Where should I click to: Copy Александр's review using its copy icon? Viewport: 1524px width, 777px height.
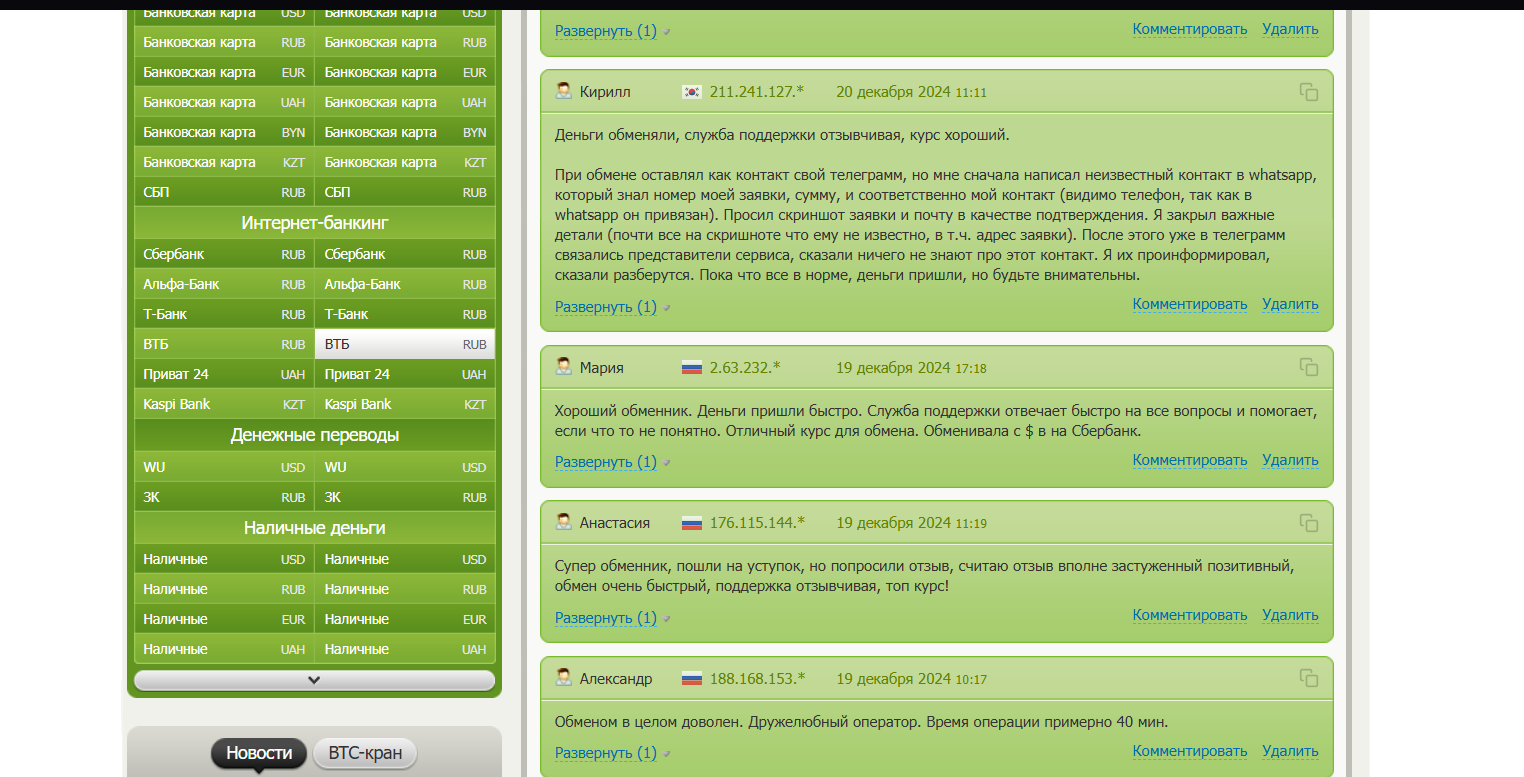pos(1309,678)
